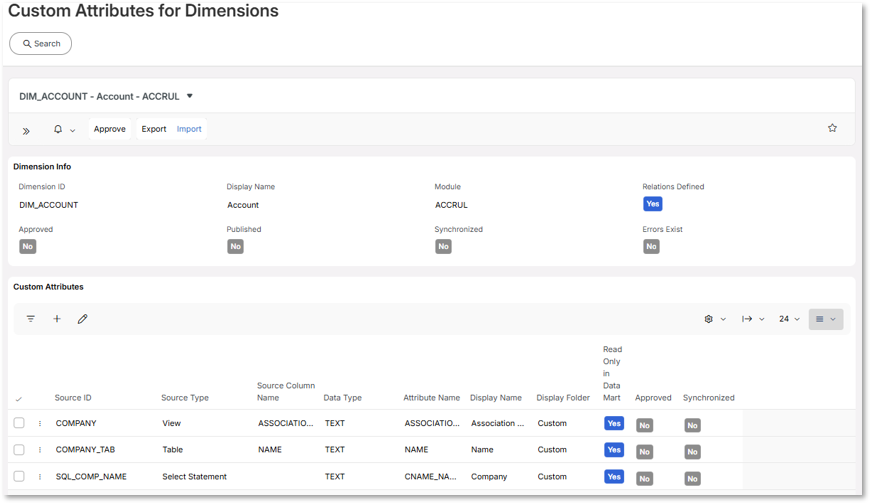Click the Errors Exist No badge
The width and height of the screenshot is (871, 504).
[x=652, y=246]
